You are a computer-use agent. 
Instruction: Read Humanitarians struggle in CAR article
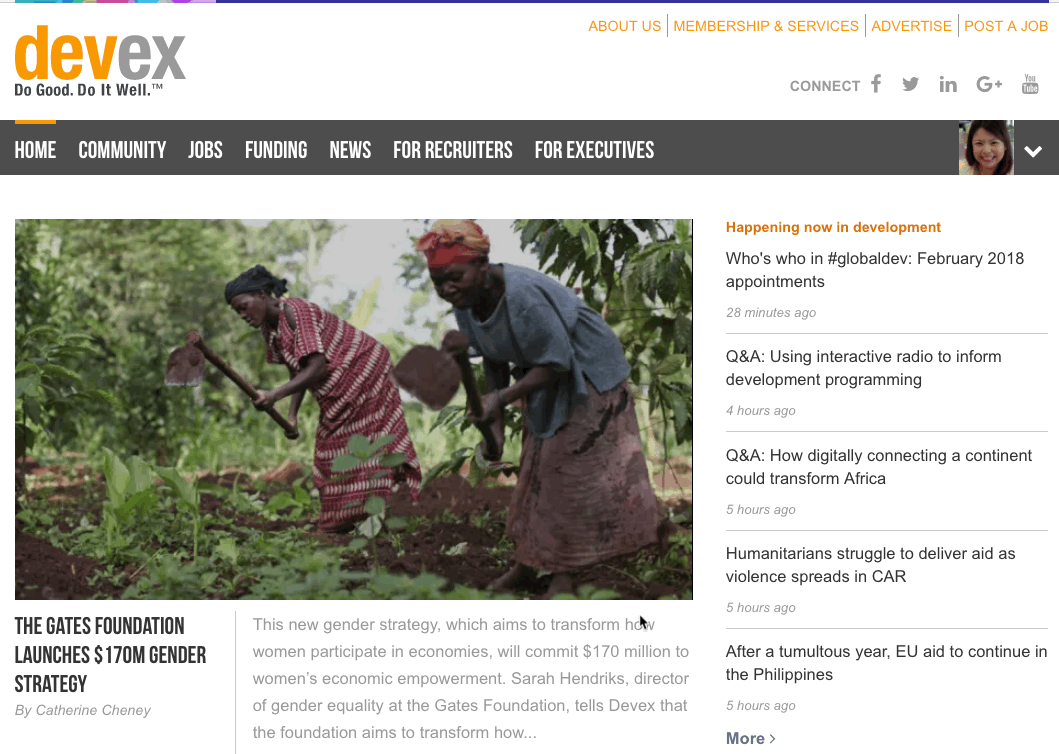[x=871, y=565]
